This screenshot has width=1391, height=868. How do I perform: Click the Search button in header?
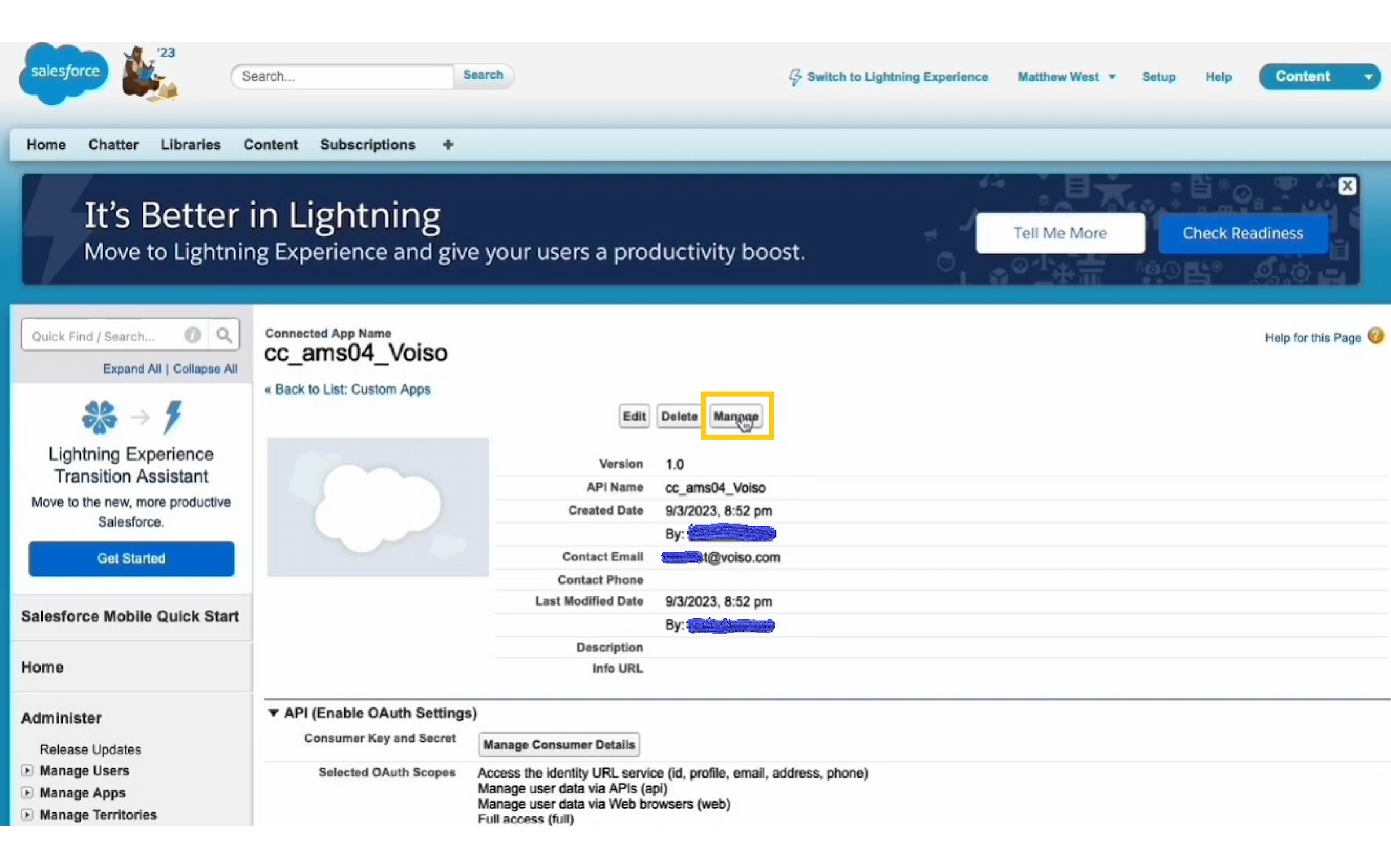483,75
